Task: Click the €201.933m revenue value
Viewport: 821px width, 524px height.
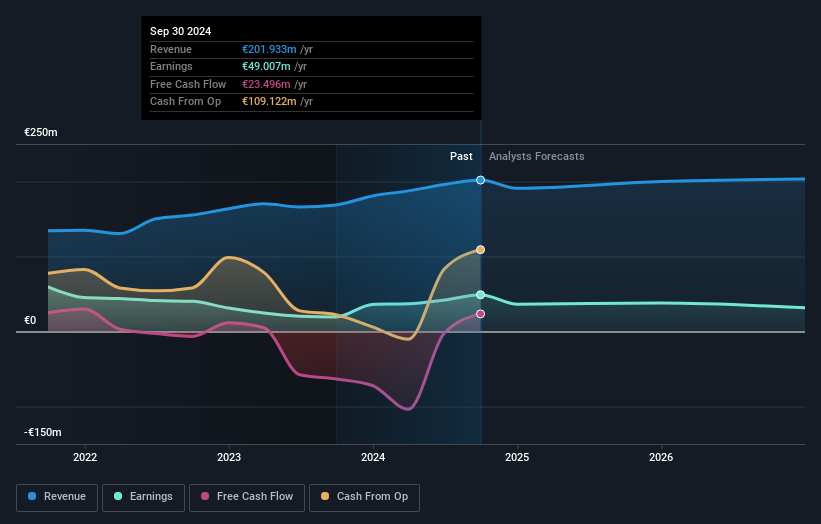Action: [x=269, y=49]
